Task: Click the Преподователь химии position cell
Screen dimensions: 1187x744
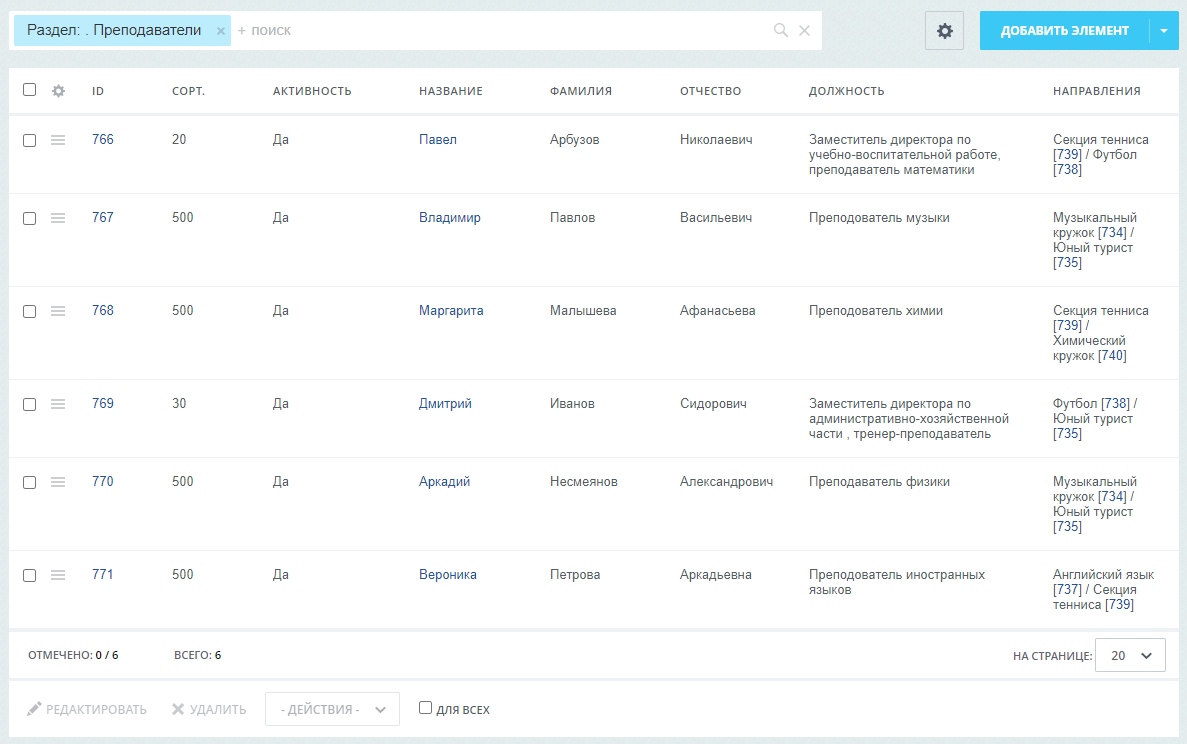Action: [876, 310]
